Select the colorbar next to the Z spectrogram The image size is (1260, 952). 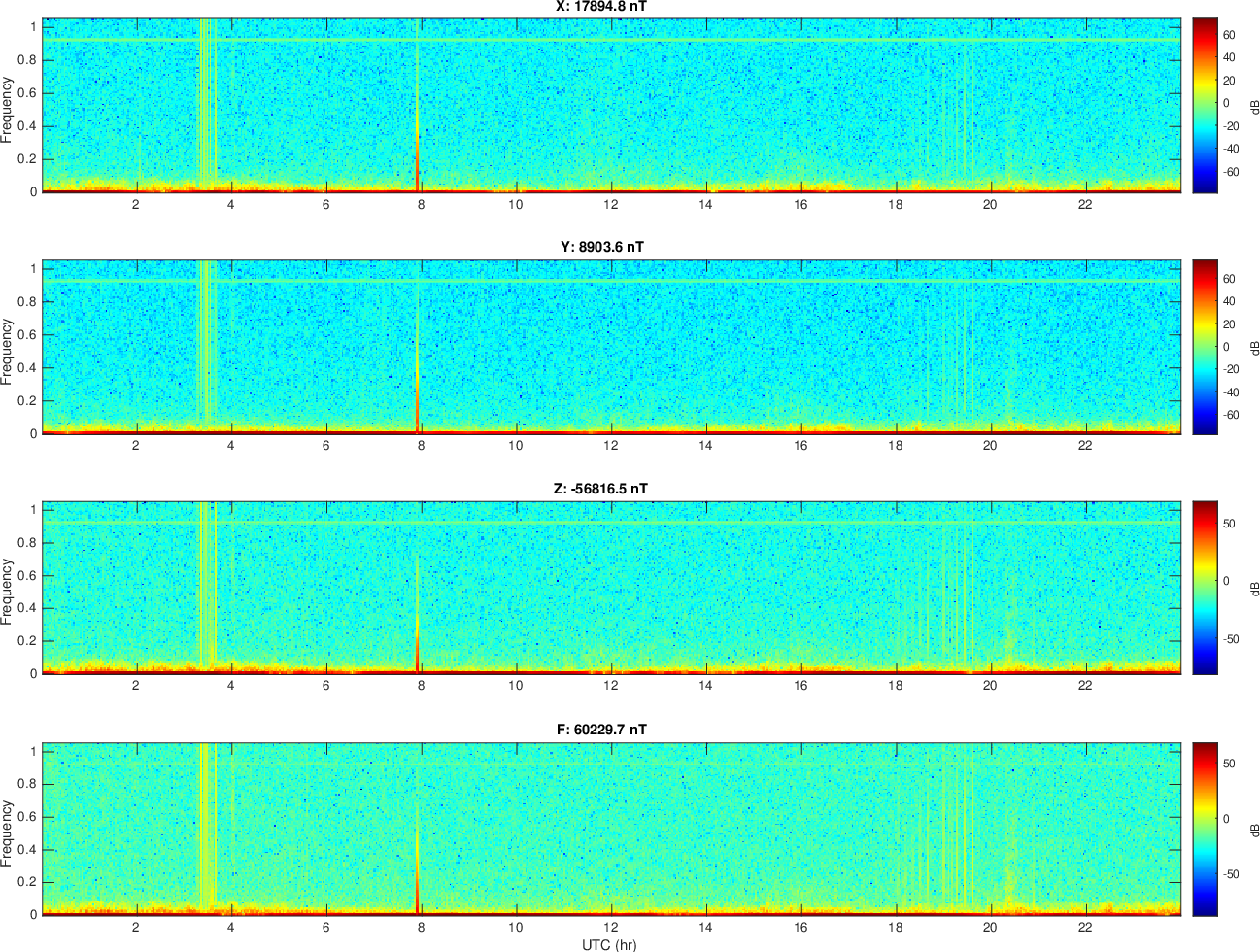[x=1205, y=588]
